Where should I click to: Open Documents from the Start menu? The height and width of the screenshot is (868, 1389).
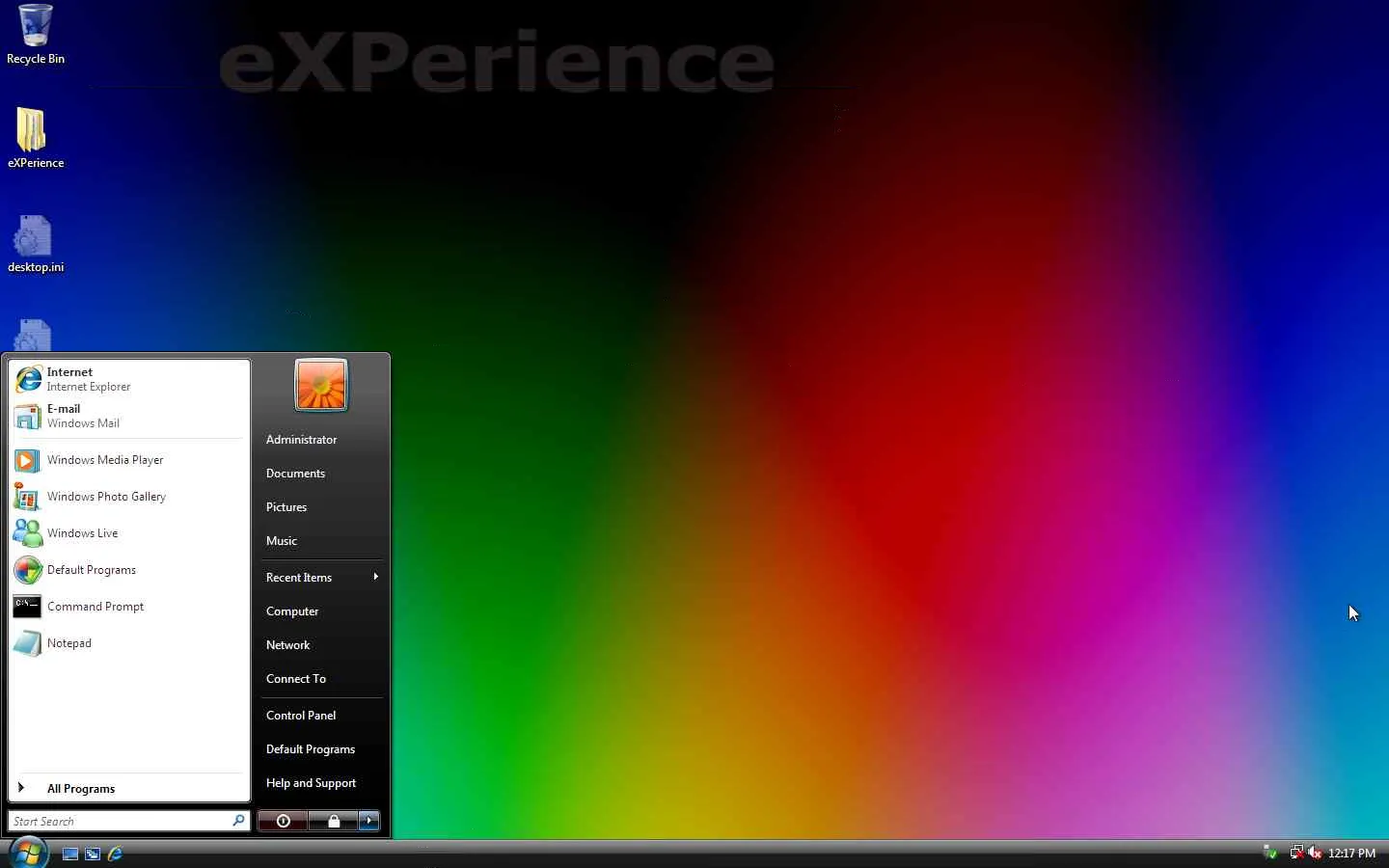pyautogui.click(x=322, y=474)
